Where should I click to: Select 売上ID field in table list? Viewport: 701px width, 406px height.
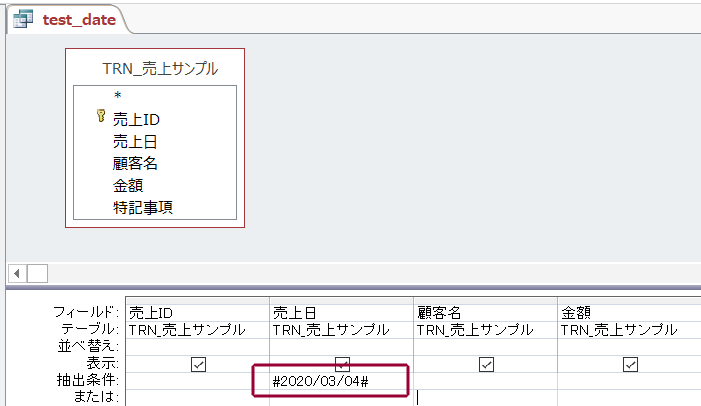(136, 119)
